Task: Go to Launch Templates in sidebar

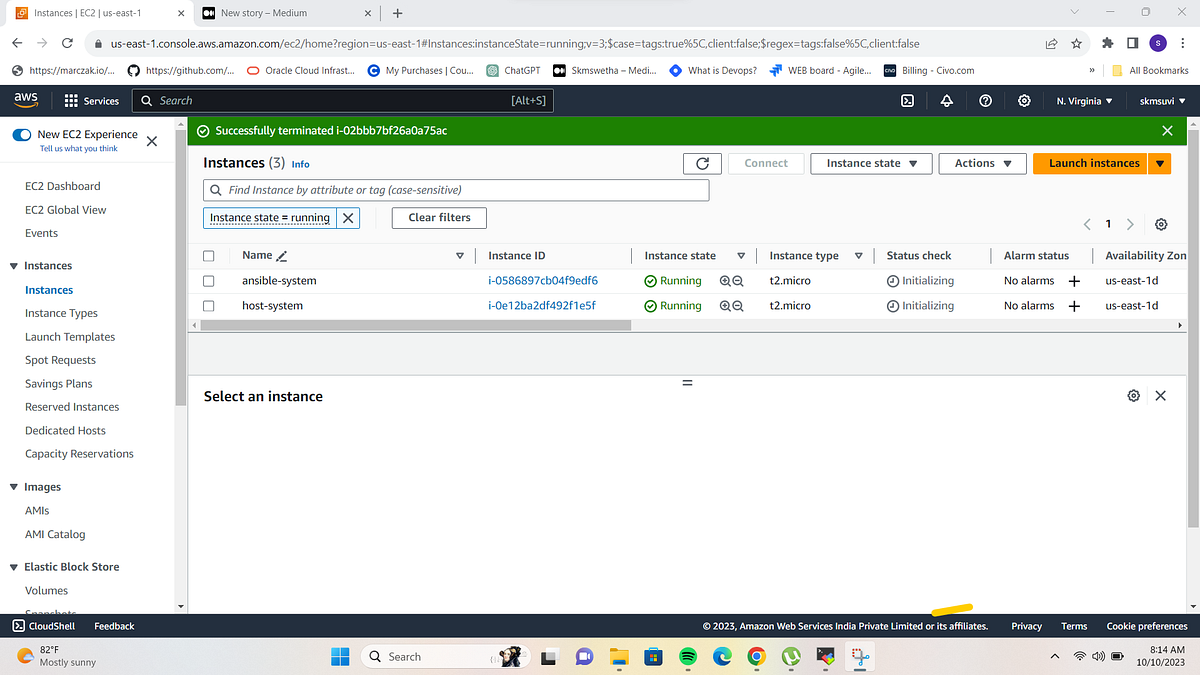Action: click(x=70, y=337)
